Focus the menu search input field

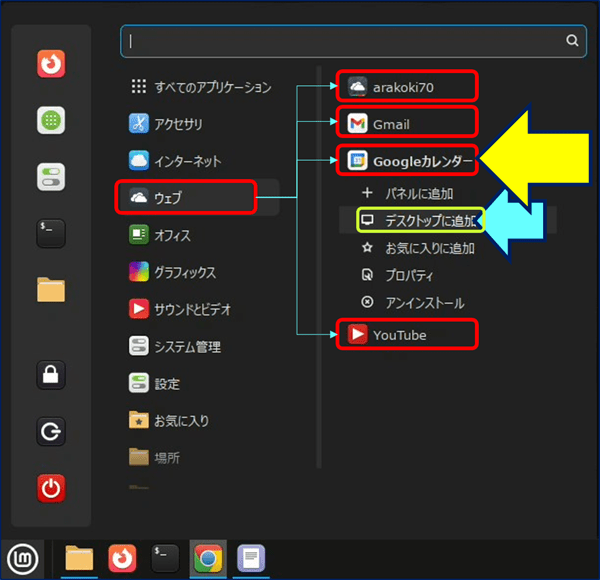[x=353, y=41]
